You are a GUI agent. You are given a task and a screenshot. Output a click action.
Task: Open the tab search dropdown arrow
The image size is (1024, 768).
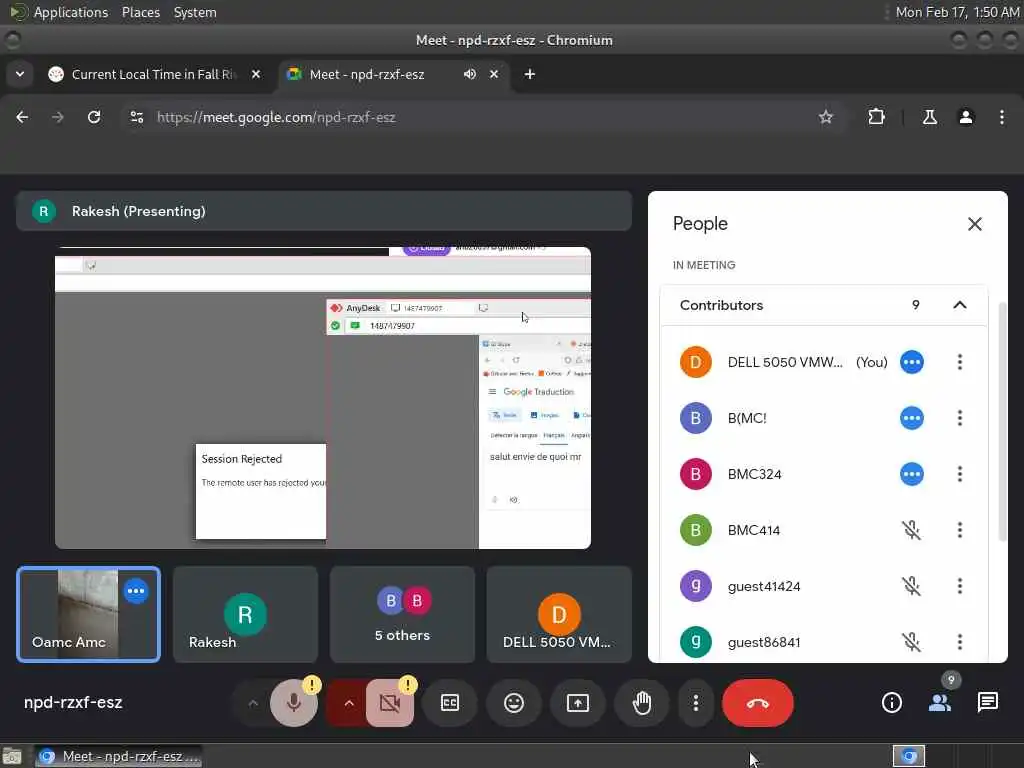coord(20,74)
